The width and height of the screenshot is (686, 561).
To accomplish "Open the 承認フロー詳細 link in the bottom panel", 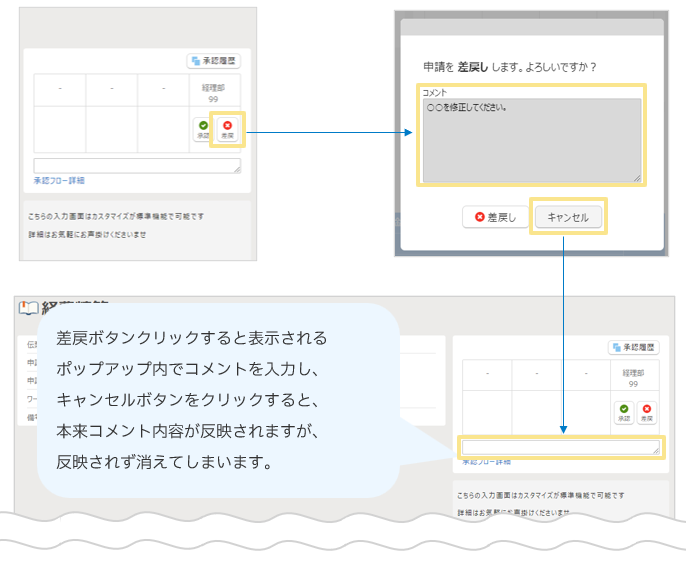I will coord(486,463).
